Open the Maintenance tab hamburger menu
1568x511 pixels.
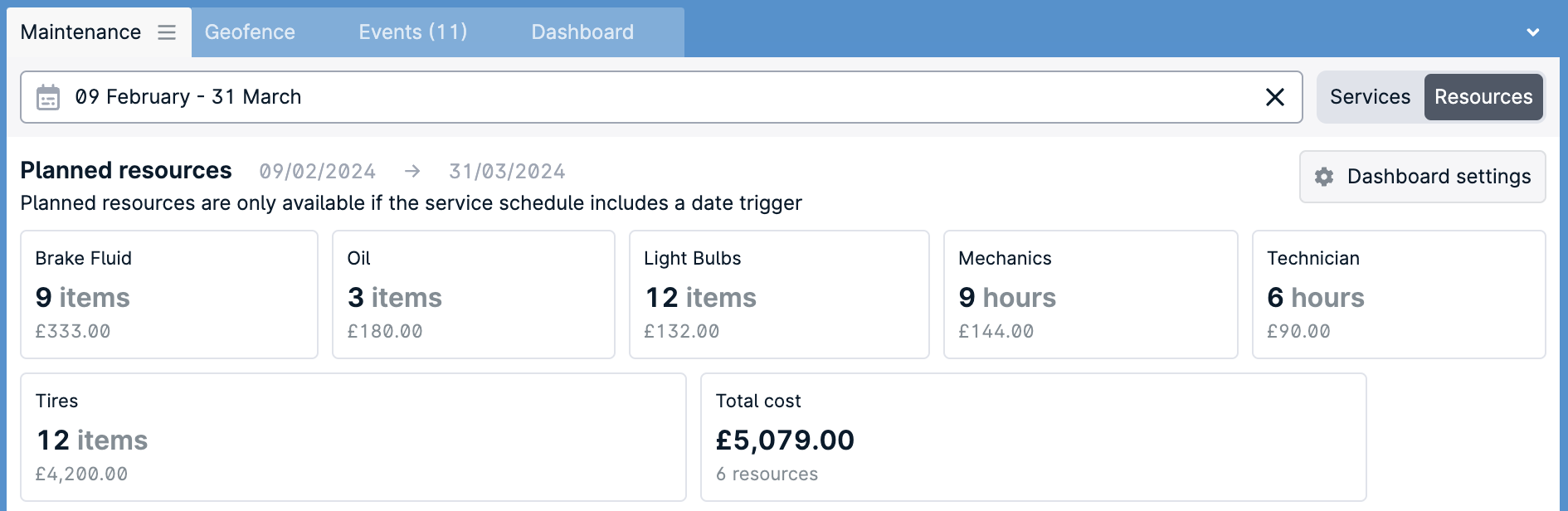click(x=167, y=32)
